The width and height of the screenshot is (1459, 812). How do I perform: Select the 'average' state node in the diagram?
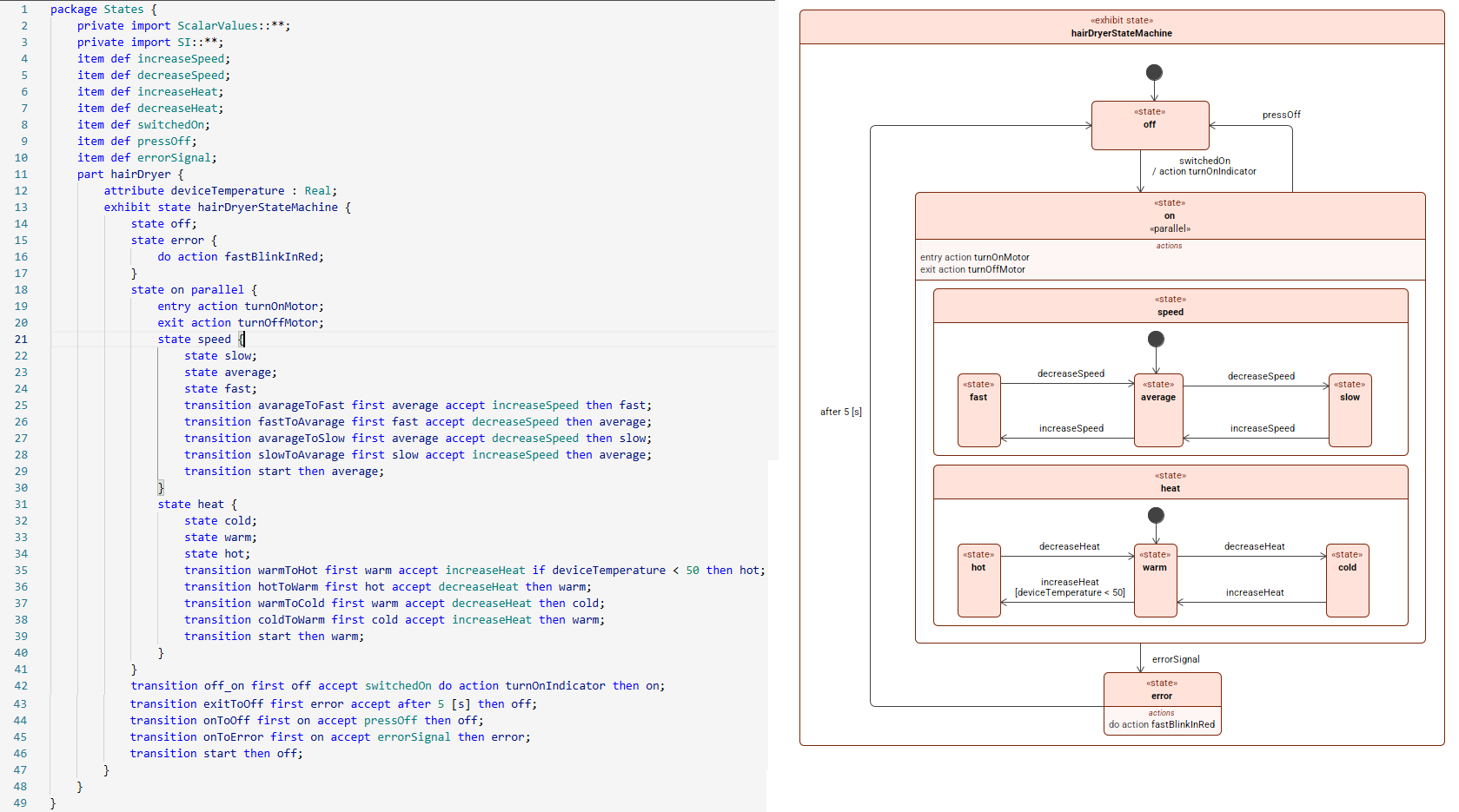pyautogui.click(x=1158, y=410)
